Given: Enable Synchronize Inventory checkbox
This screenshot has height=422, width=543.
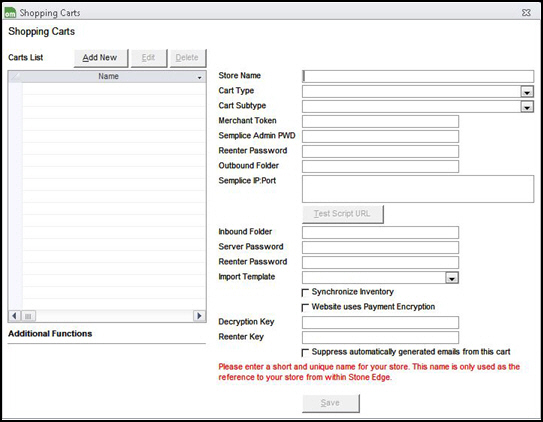Looking at the screenshot, I should coord(305,293).
